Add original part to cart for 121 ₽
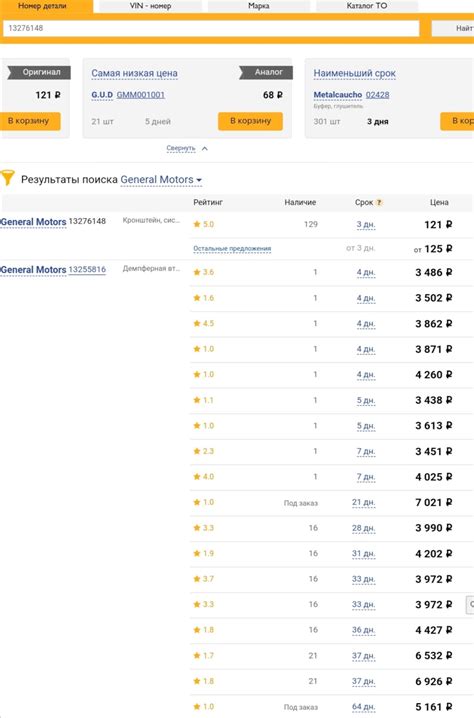This screenshot has height=718, width=474. coord(28,121)
